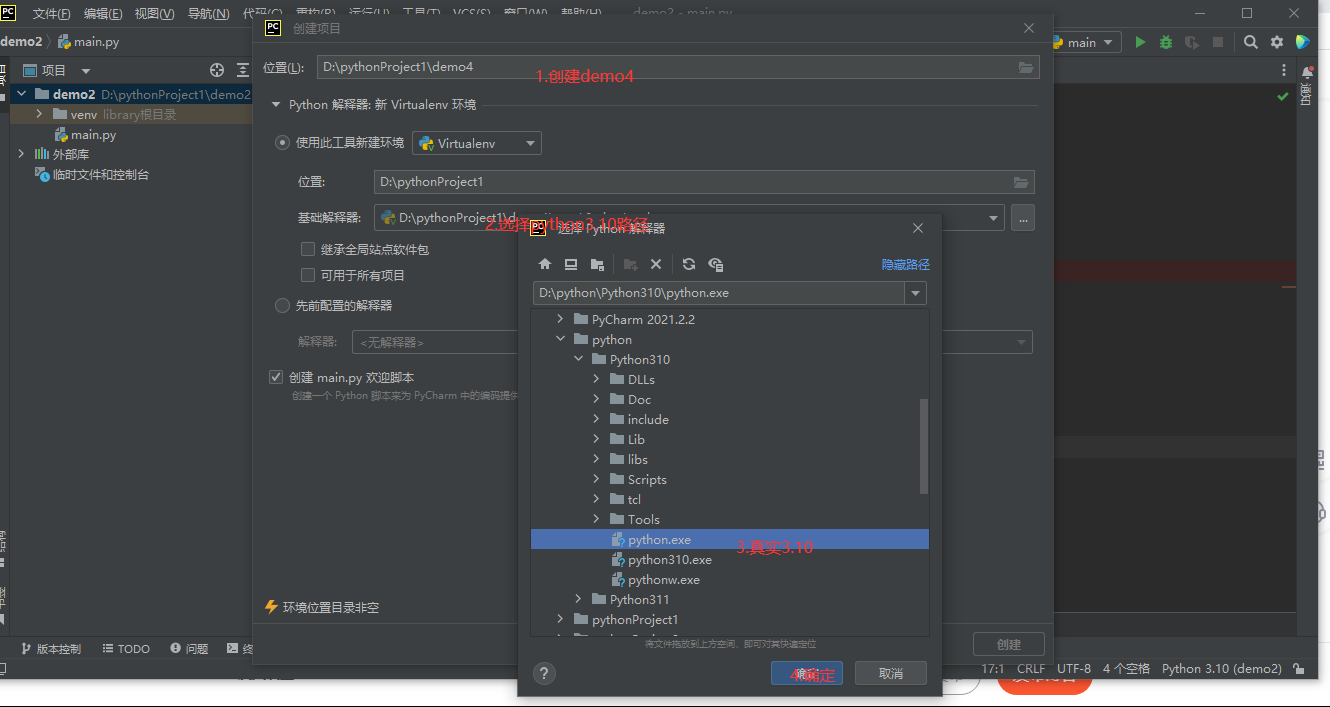Expand the DLLs folder
Screen dimensions: 1330x707
point(596,379)
